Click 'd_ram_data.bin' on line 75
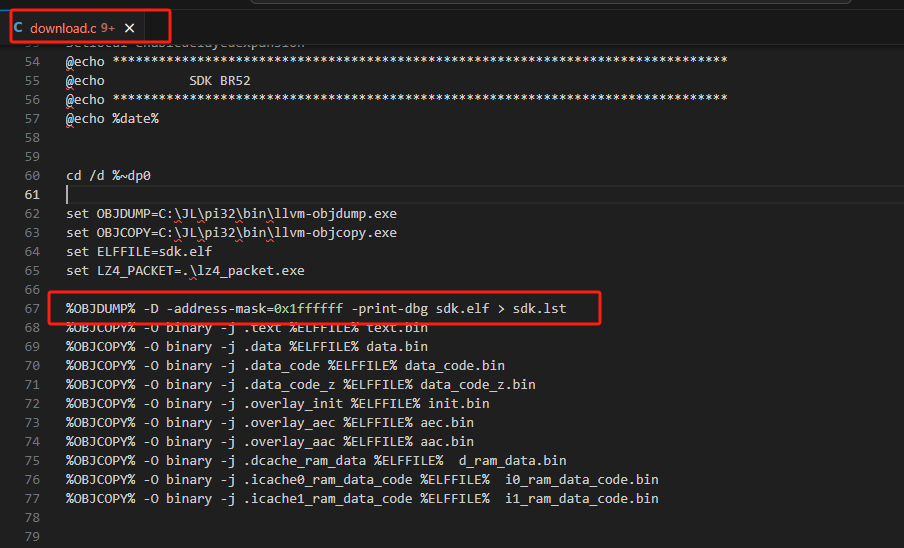904x548 pixels. point(513,461)
